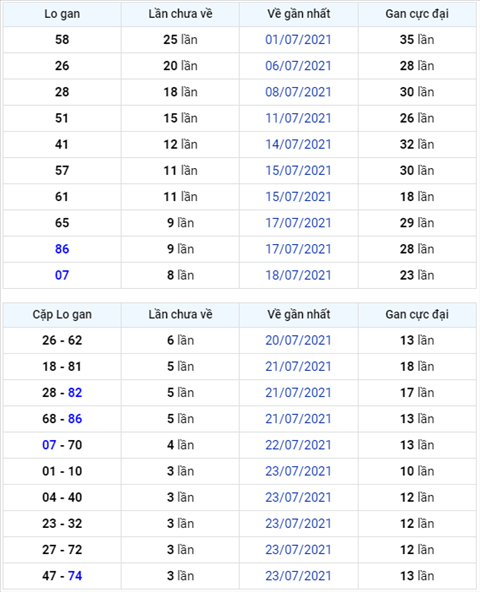Click blue number 82 in pair 28 - 82
Viewport: 480px width, 592px height.
75,393
